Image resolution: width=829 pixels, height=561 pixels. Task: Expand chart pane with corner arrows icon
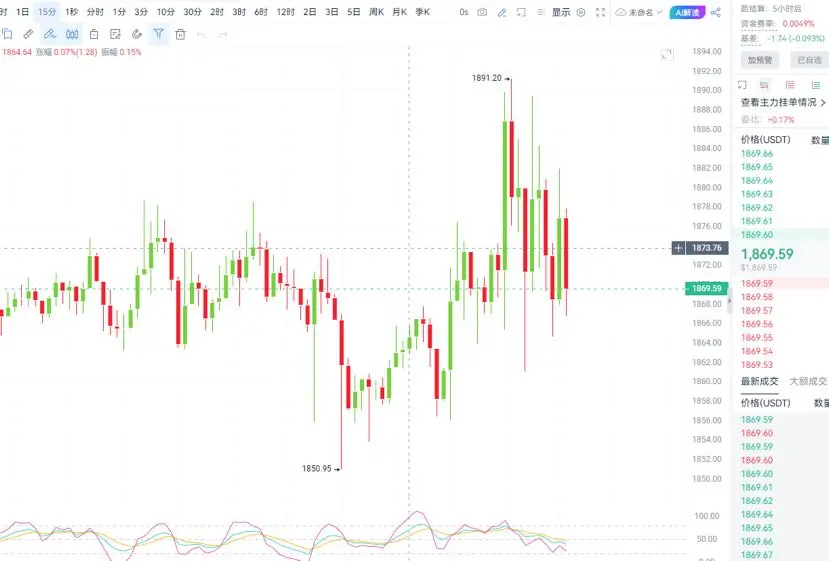(667, 54)
